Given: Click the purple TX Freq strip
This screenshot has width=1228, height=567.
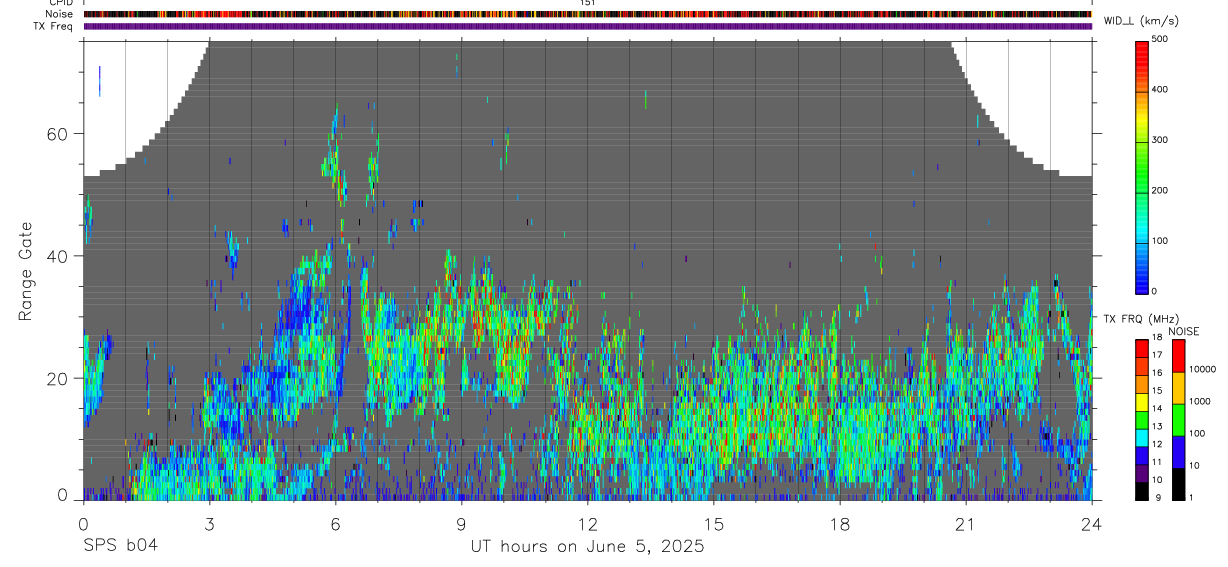Looking at the screenshot, I should point(587,26).
